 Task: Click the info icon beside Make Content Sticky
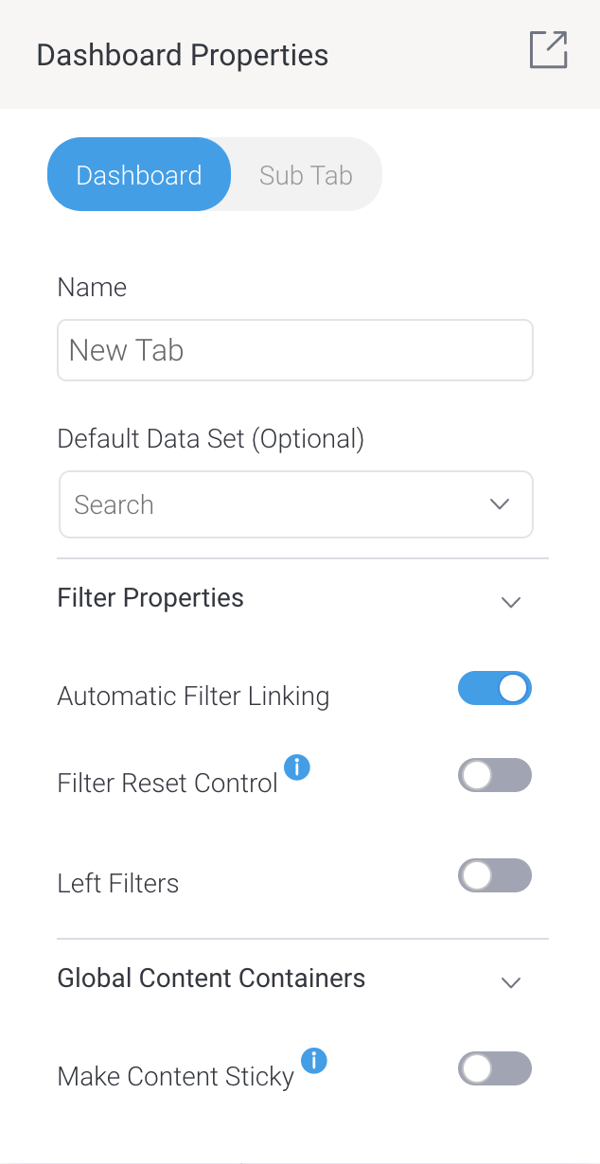(x=315, y=1062)
